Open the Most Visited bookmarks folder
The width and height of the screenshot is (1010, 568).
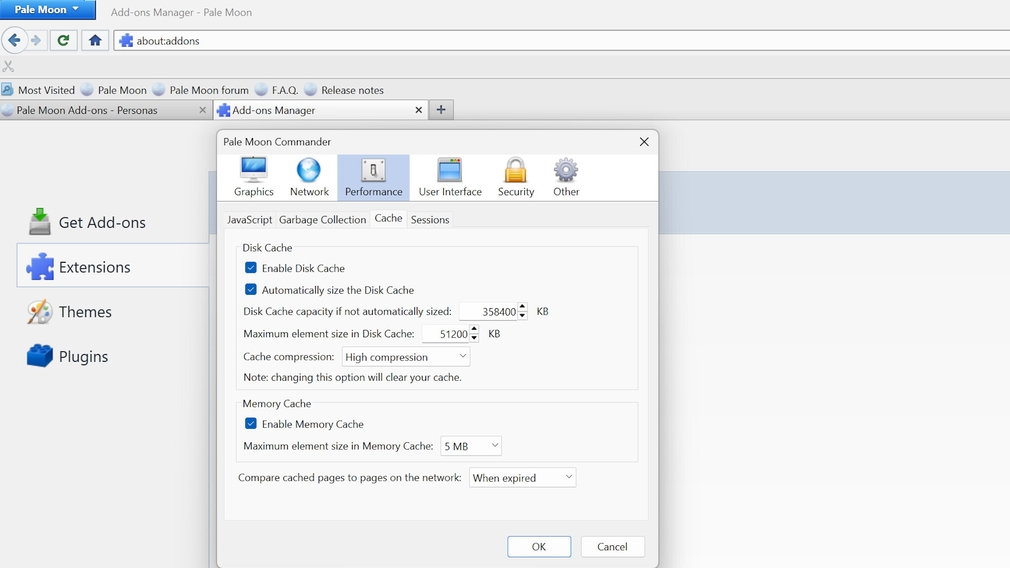[x=38, y=90]
